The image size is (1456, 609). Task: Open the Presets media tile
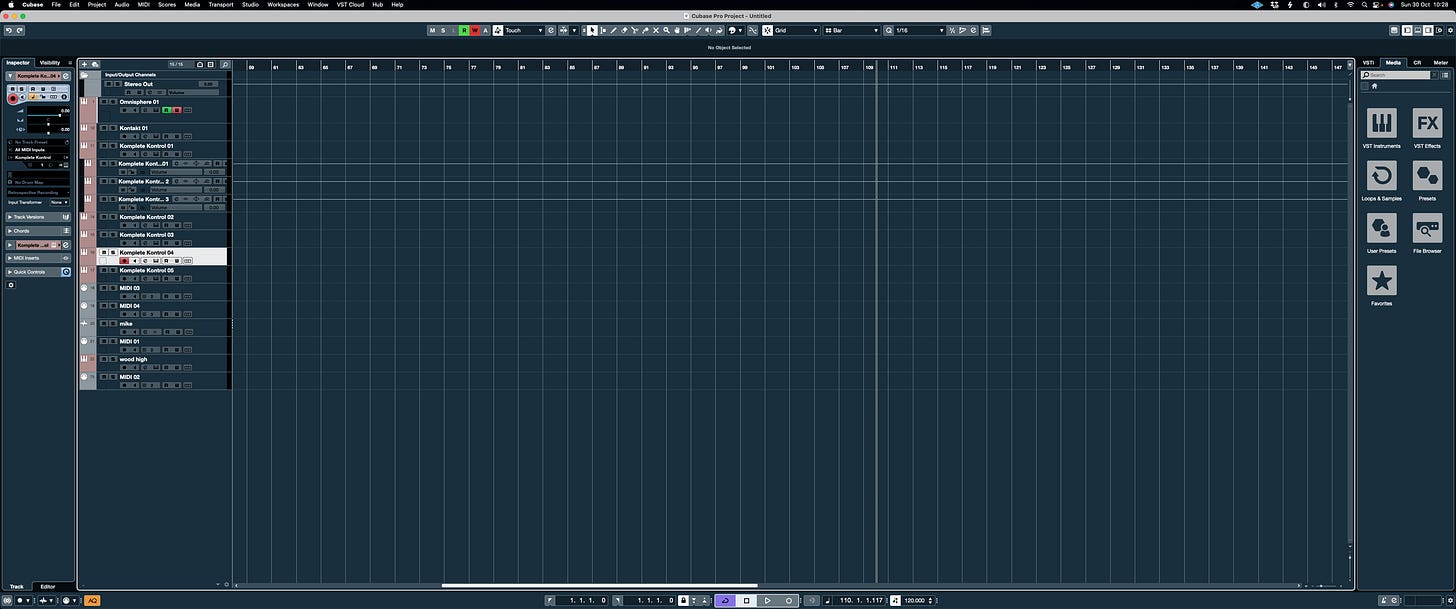point(1427,176)
